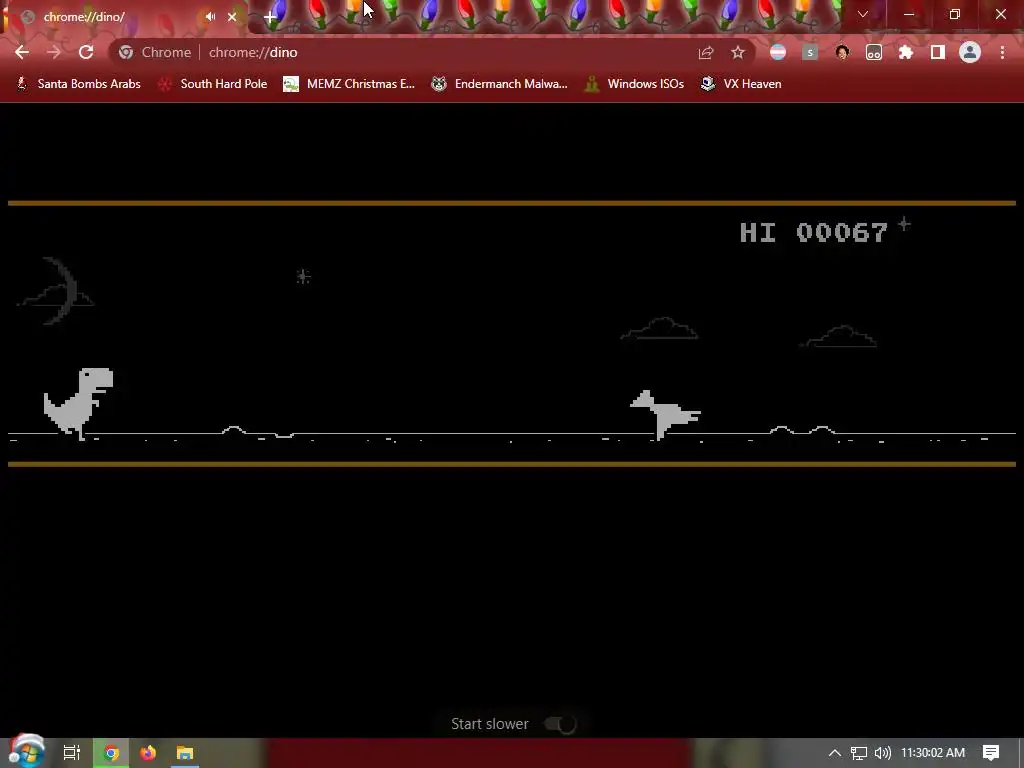This screenshot has height=768, width=1024.
Task: Open the gray S extension icon
Action: (810, 52)
